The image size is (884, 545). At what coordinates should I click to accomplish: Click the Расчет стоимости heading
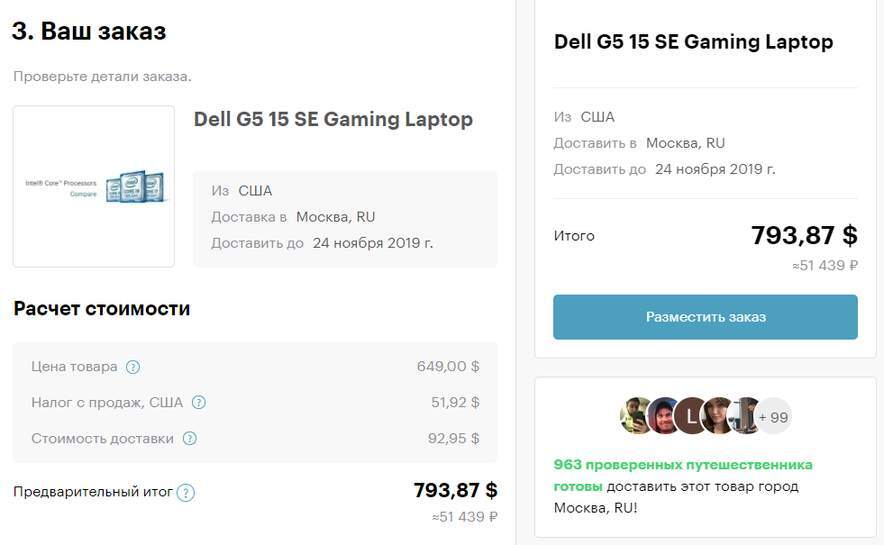point(102,309)
